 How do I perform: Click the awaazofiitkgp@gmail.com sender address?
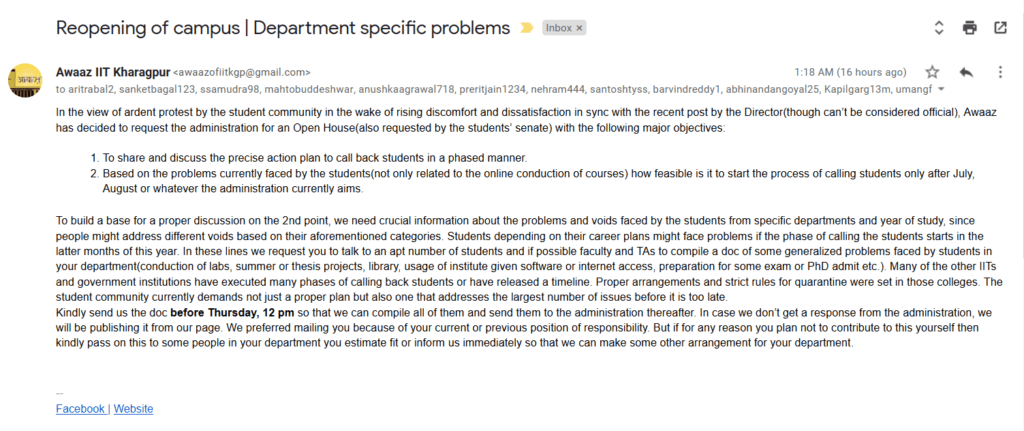tap(242, 72)
